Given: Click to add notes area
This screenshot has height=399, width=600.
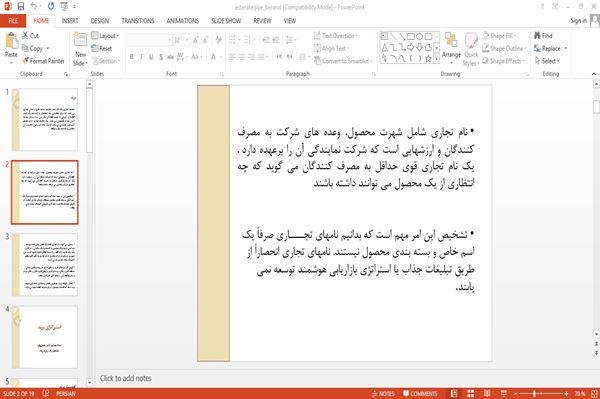Looking at the screenshot, I should [126, 378].
